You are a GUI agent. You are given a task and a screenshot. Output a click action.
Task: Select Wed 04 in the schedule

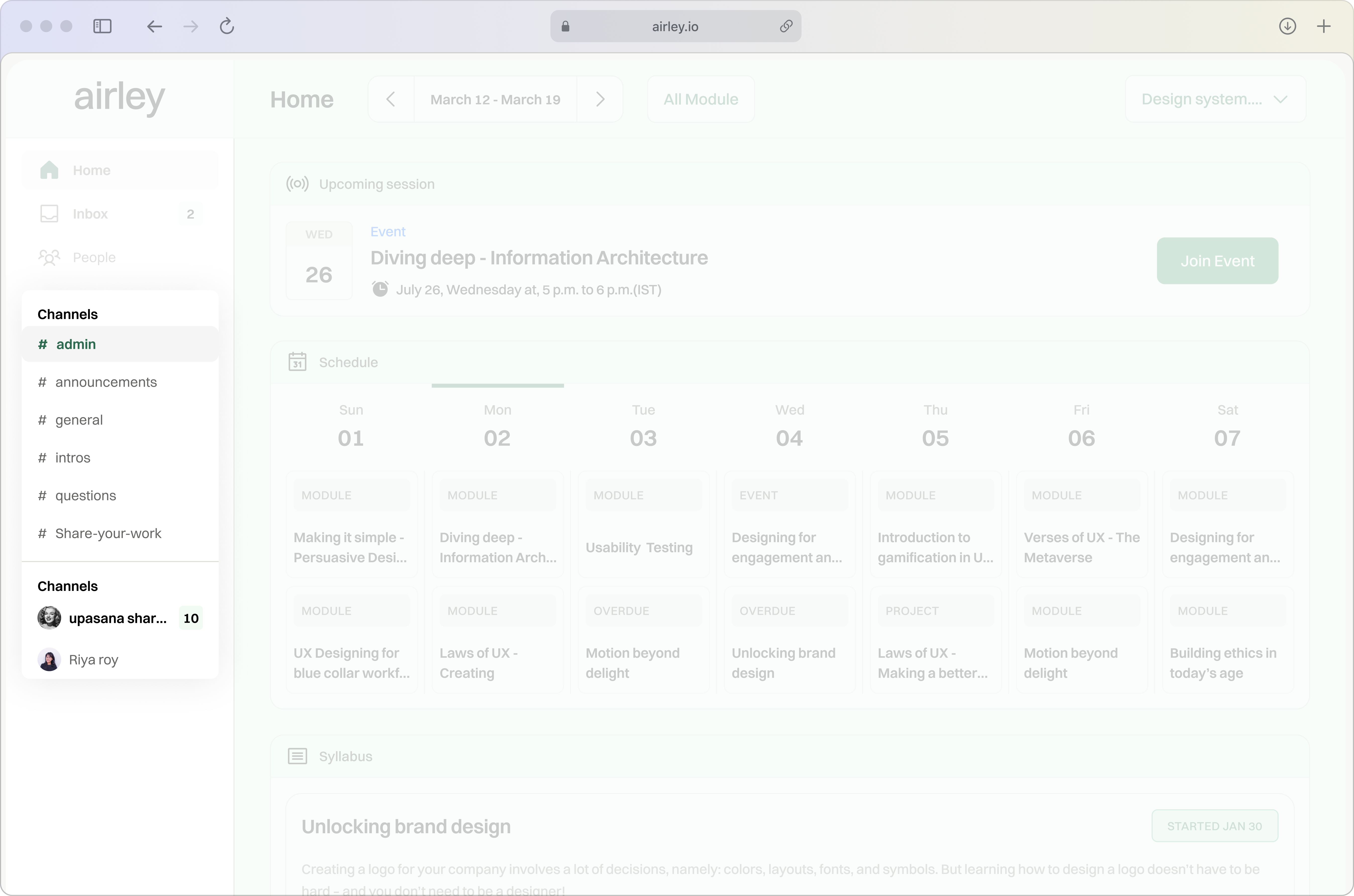tap(789, 426)
